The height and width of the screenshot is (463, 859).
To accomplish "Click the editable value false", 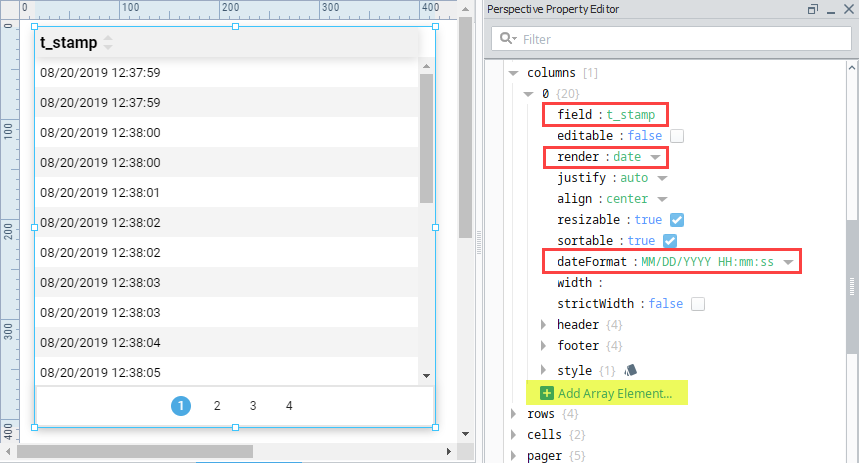I will tap(644, 136).
